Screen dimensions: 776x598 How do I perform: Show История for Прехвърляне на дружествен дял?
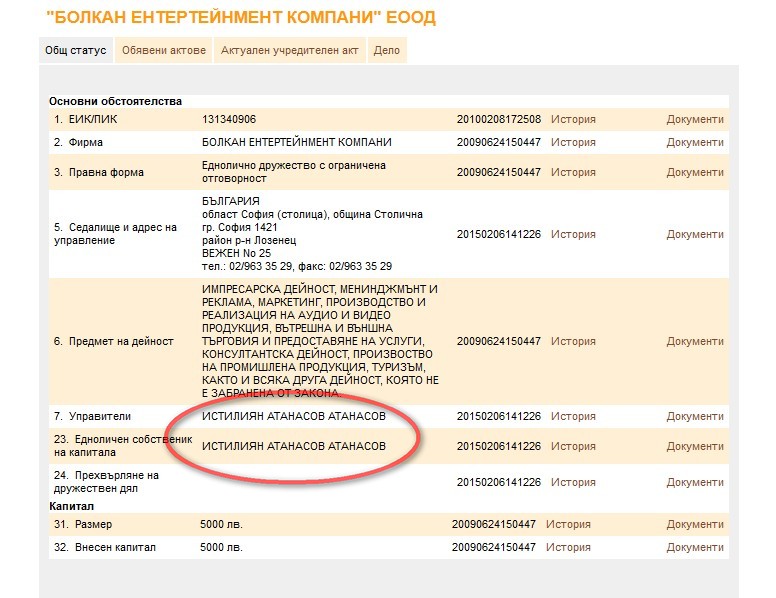pyautogui.click(x=573, y=483)
